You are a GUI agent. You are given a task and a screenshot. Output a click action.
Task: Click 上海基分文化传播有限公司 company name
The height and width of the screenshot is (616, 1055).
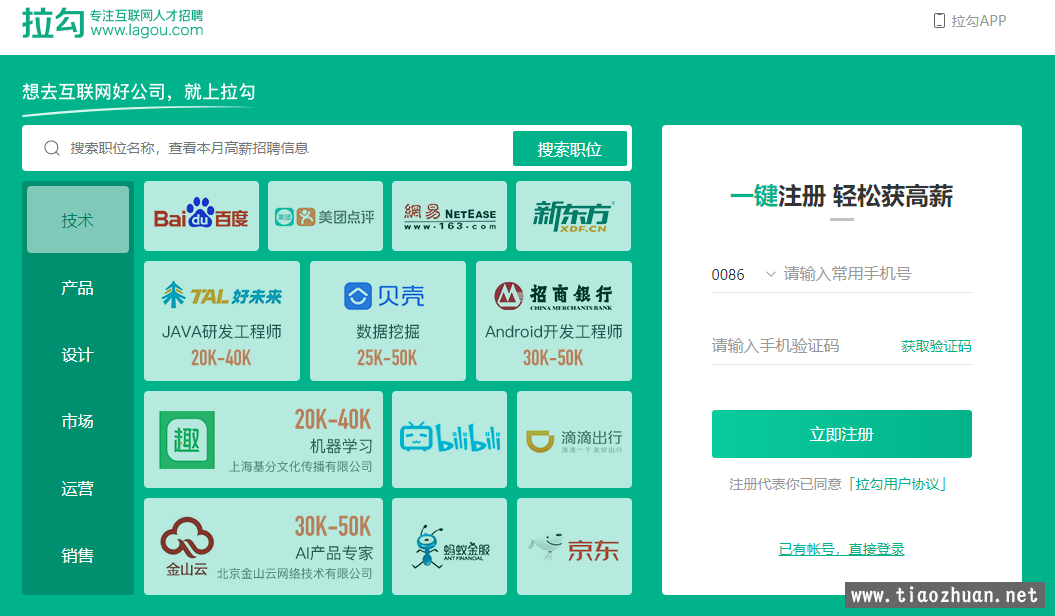click(301, 467)
